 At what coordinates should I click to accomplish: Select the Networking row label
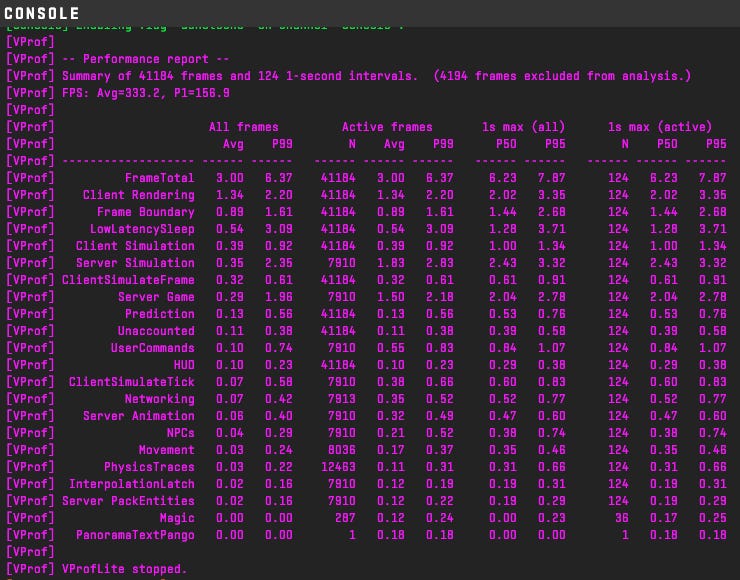coord(160,399)
